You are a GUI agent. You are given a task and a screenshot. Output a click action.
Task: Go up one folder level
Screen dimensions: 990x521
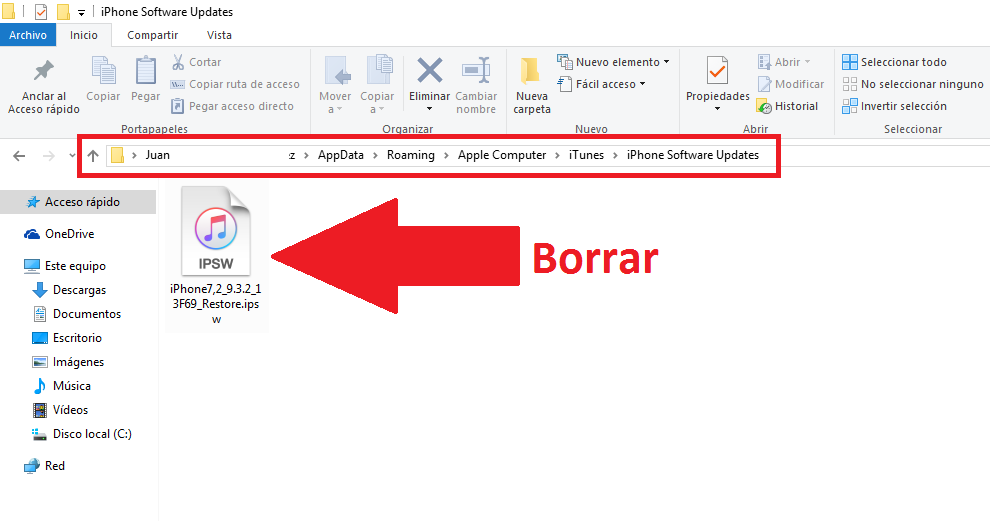tap(93, 155)
